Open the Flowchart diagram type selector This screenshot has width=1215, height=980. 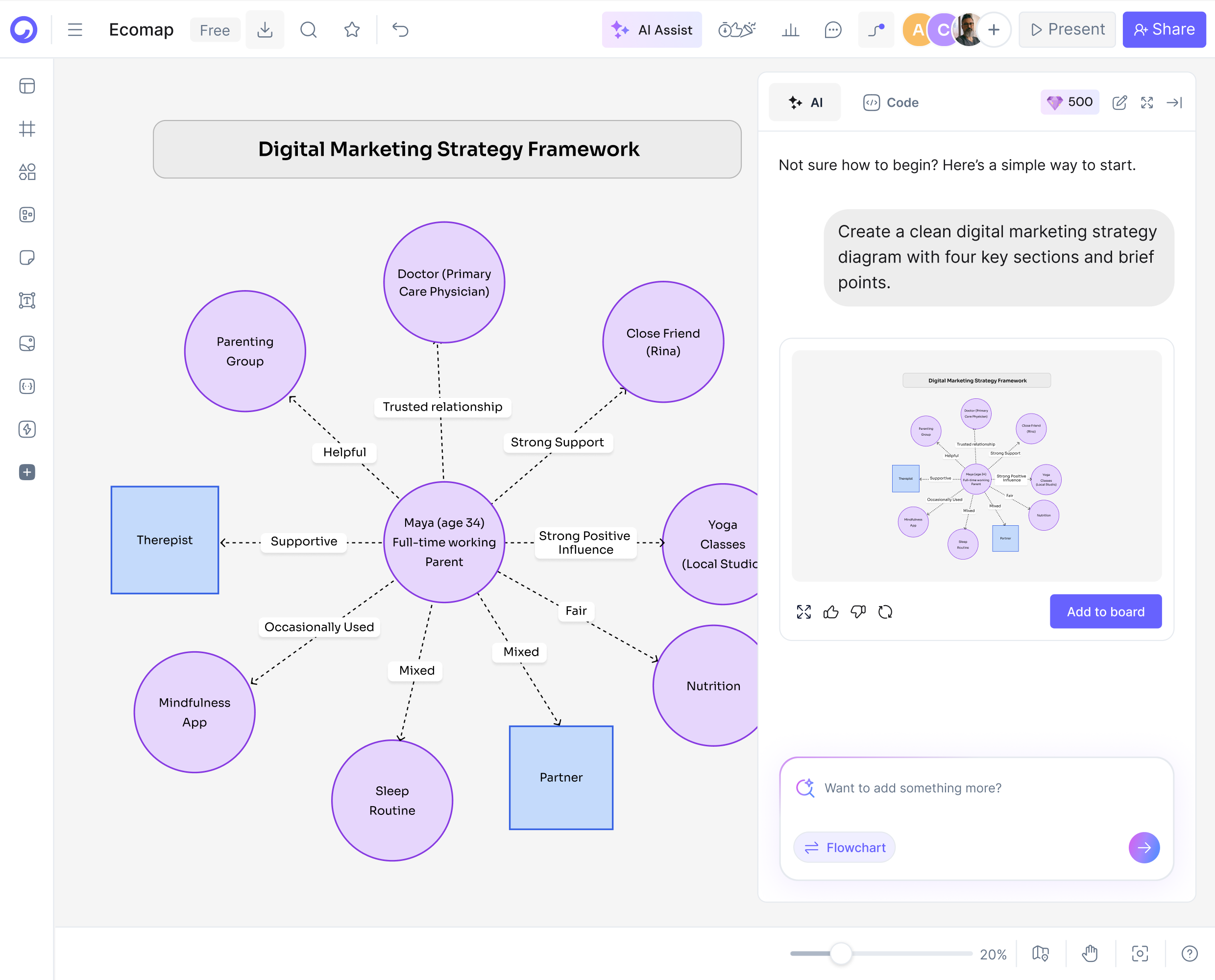click(x=844, y=847)
